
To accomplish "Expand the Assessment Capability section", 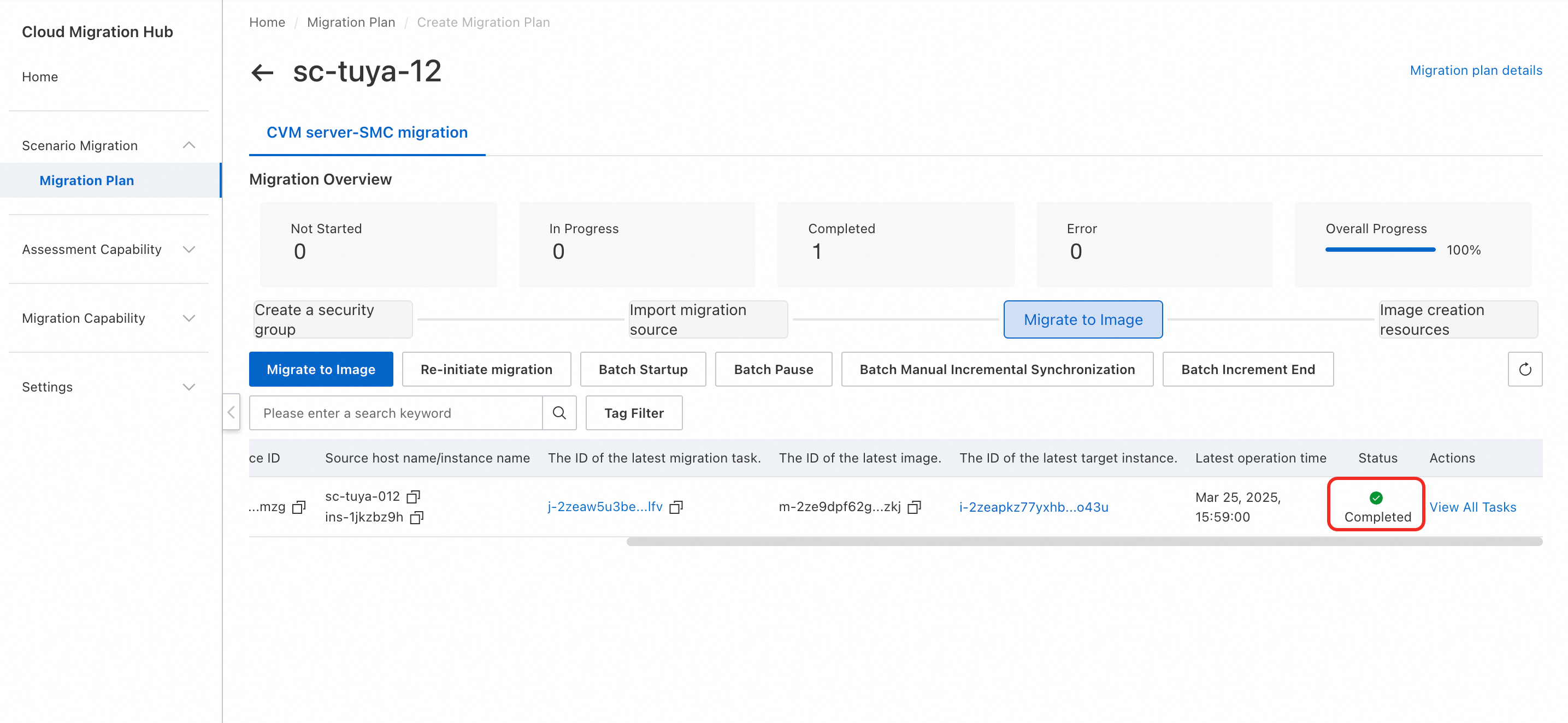I will coord(188,250).
